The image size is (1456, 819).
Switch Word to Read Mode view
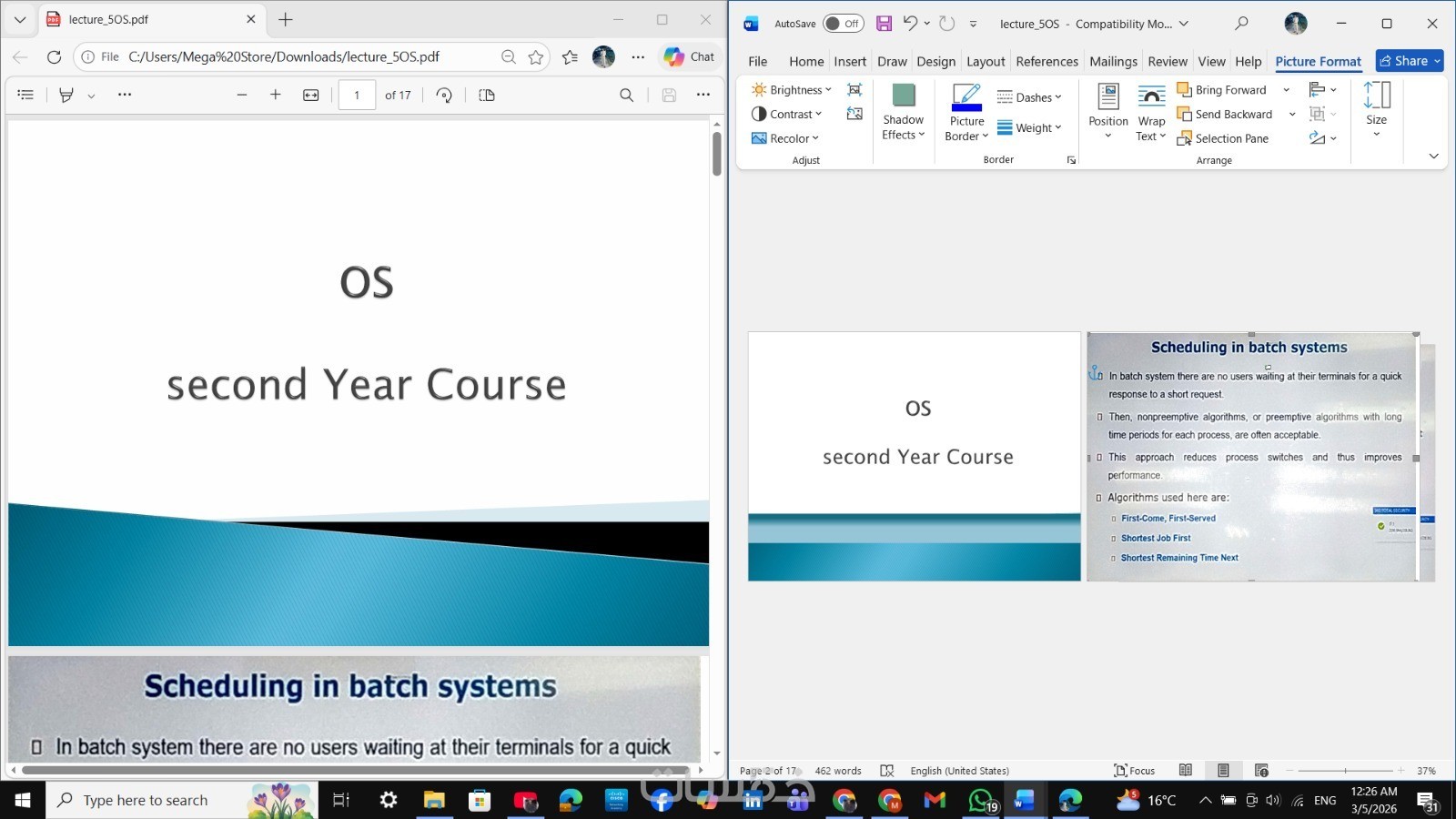point(1185,771)
